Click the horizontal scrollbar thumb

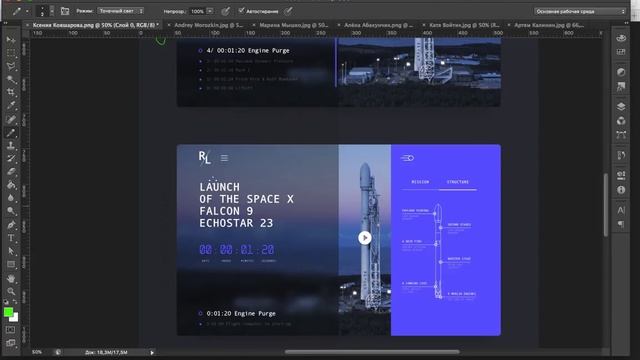[x=372, y=351]
